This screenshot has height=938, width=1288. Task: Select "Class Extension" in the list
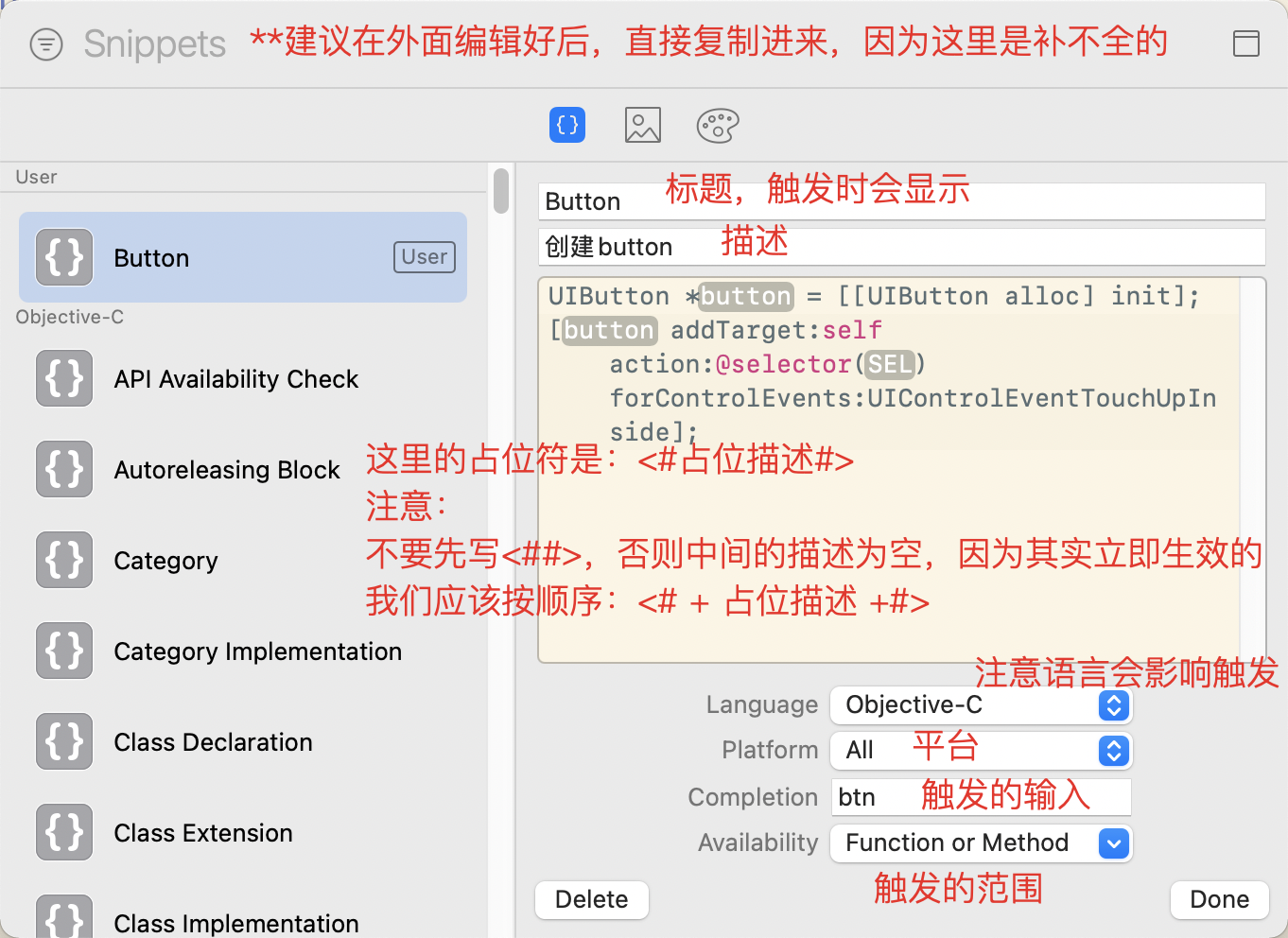[x=203, y=833]
